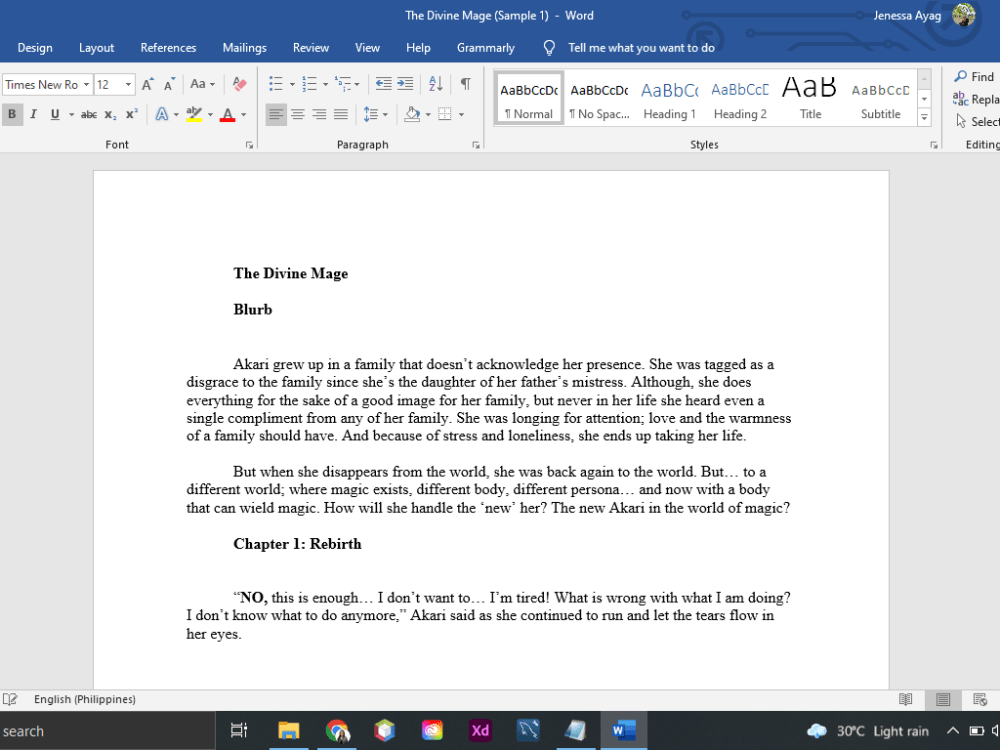Sort the selected text alphabetically
The height and width of the screenshot is (750, 1000).
click(x=436, y=84)
